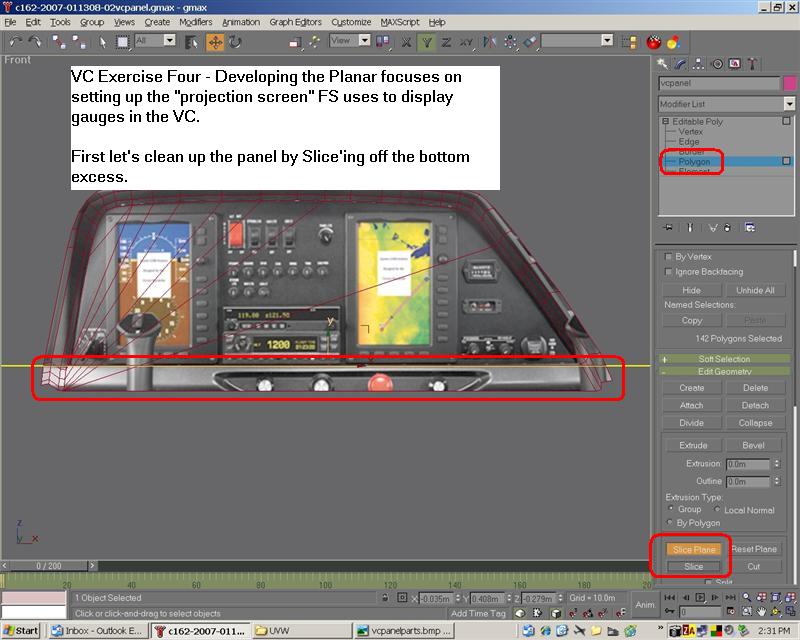Select the Local Normal extrusion type radio
The width and height of the screenshot is (800, 640).
click(x=717, y=509)
